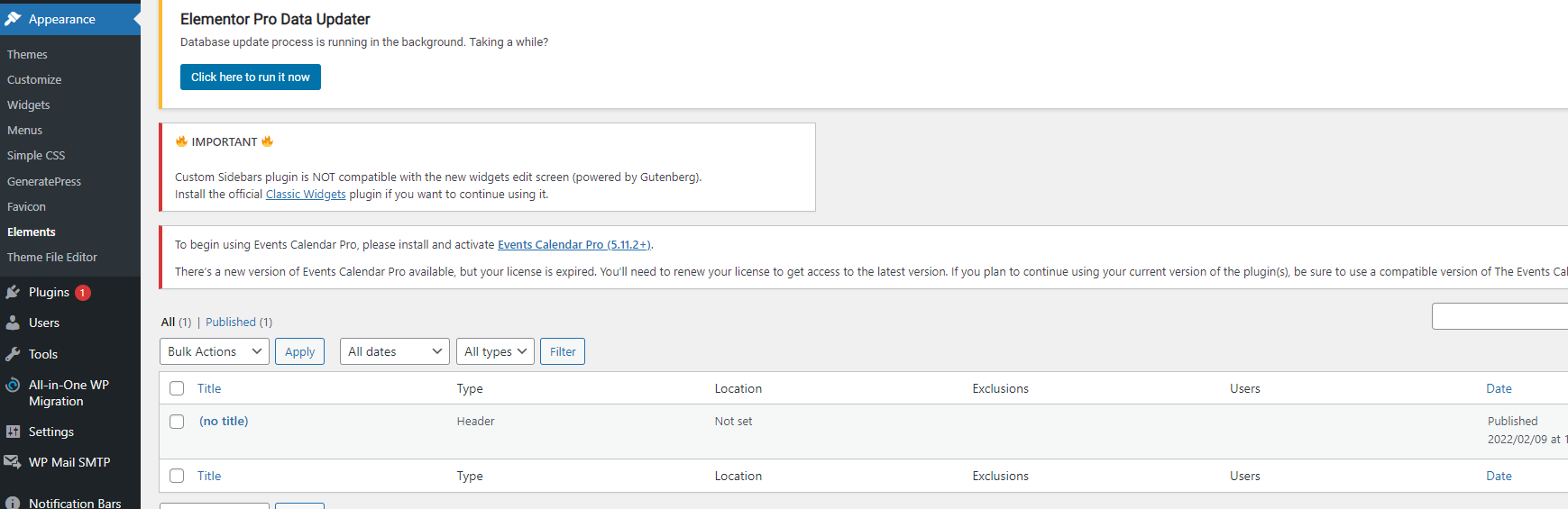Sort by Date column header
The image size is (1568, 509).
[1499, 388]
